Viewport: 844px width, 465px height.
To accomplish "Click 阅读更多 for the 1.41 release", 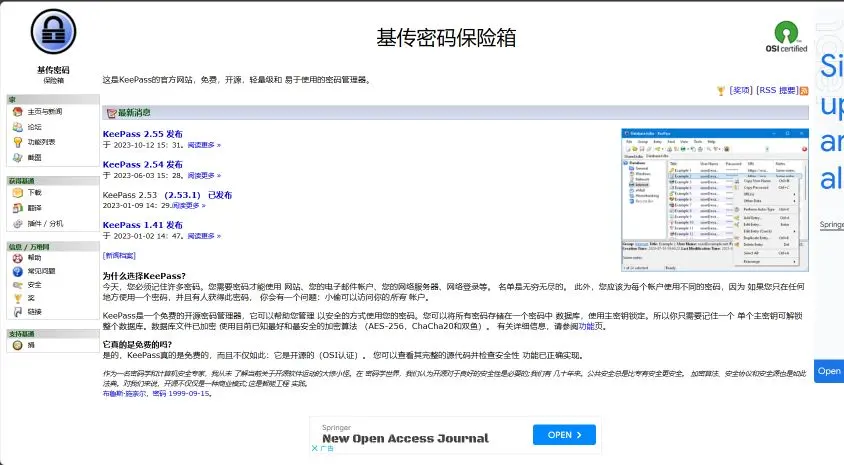I will coord(204,236).
